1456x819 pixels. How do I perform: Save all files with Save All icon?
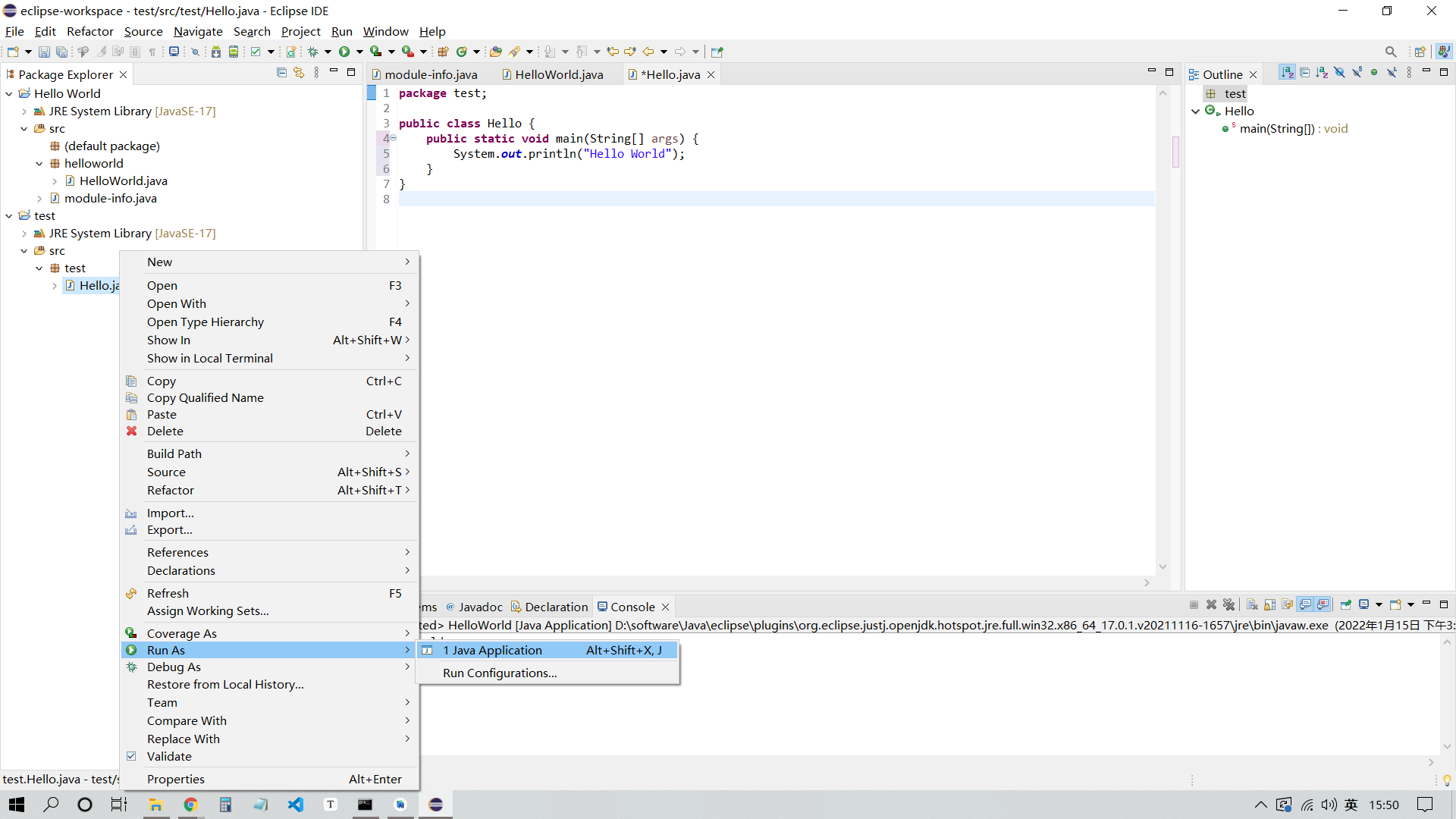point(62,52)
